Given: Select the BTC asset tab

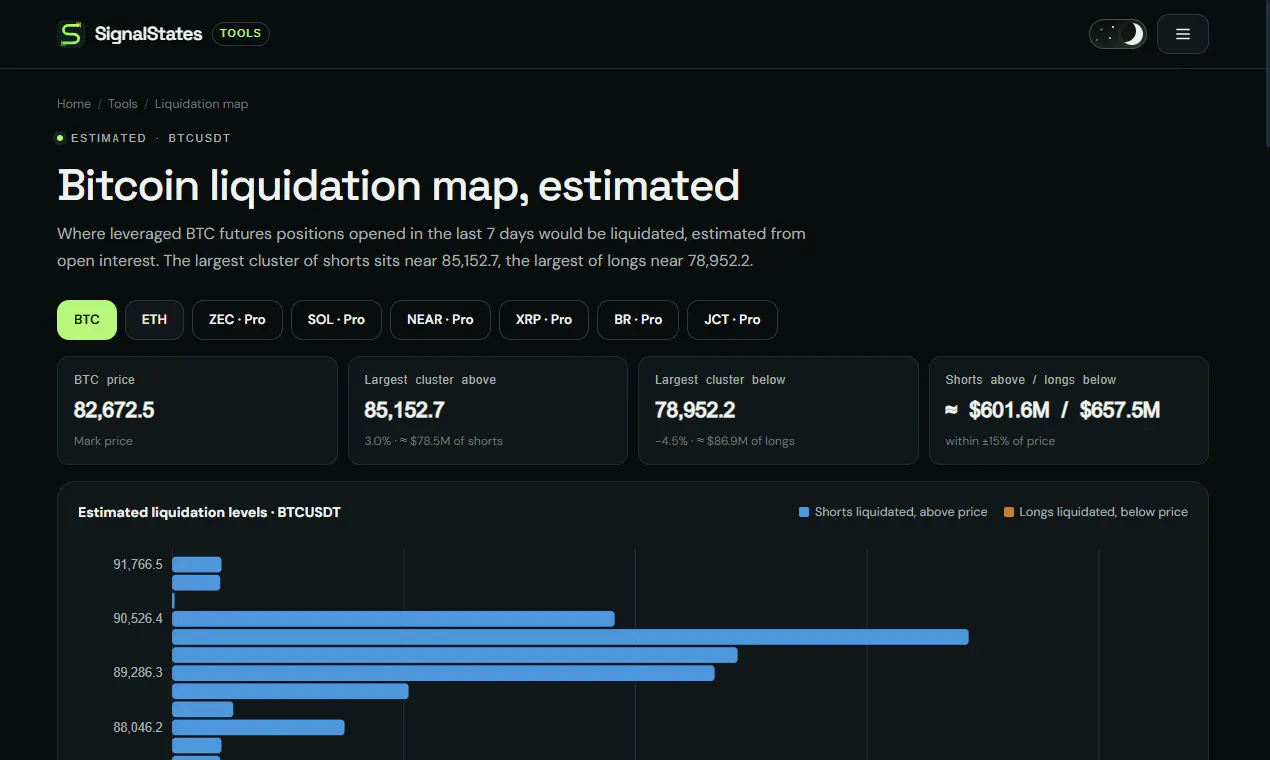Looking at the screenshot, I should 87,320.
